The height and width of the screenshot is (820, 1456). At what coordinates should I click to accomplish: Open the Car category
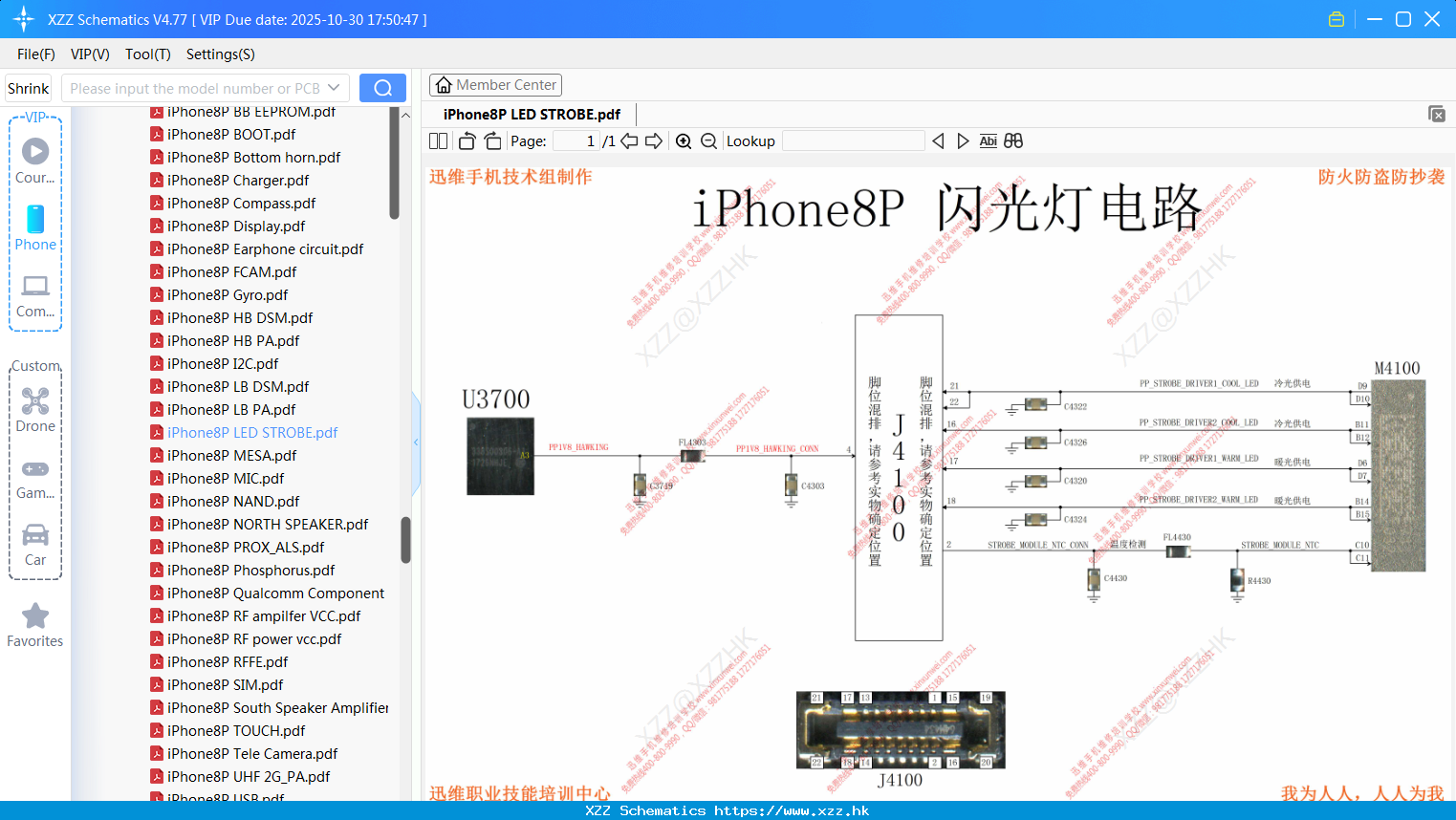tap(35, 546)
